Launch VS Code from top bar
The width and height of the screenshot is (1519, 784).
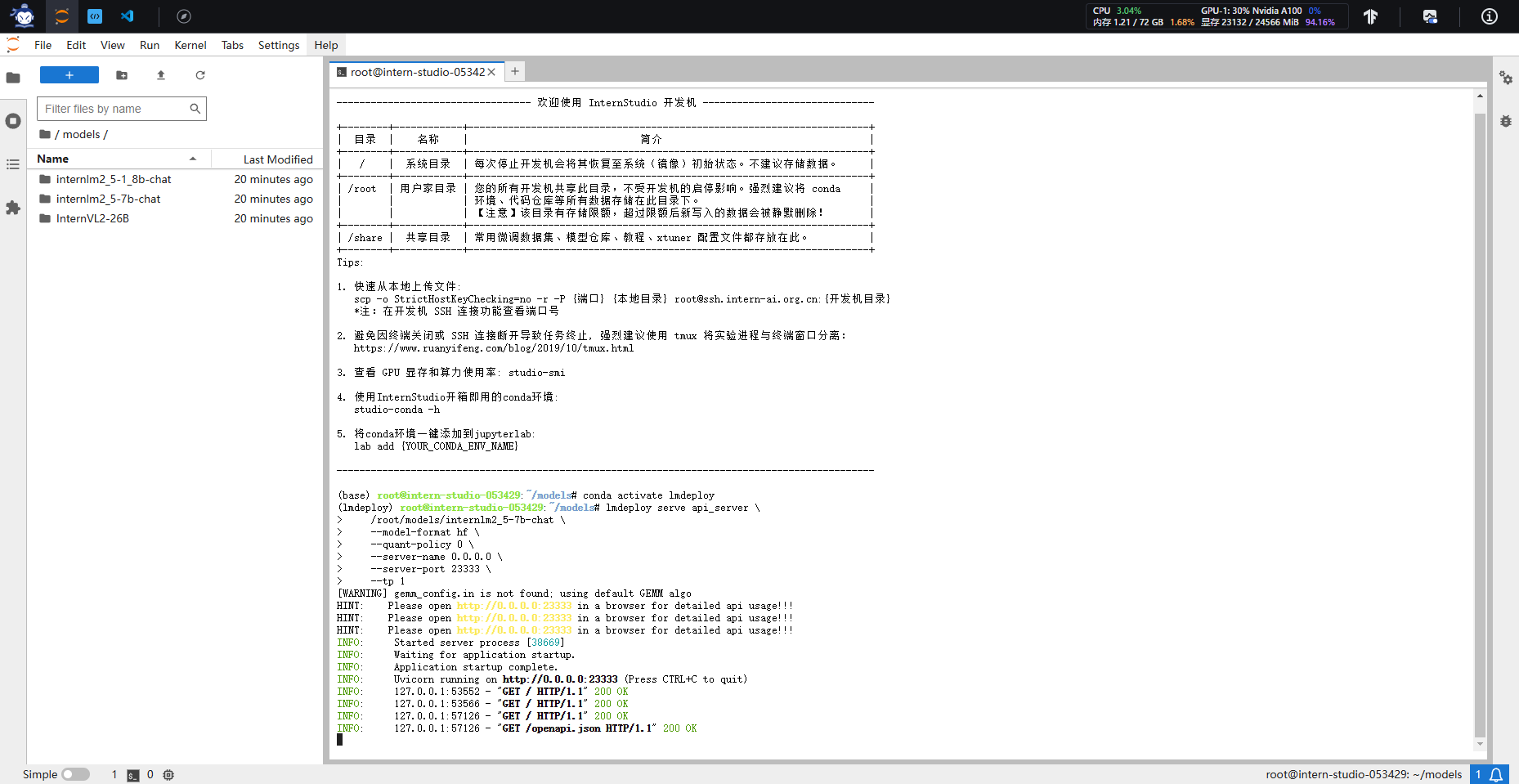point(128,16)
